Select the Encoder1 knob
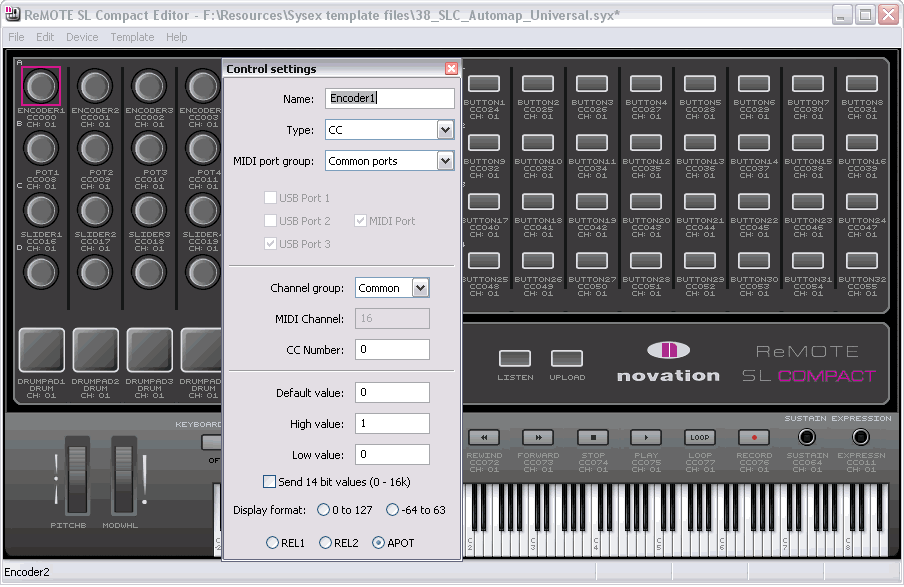 (x=41, y=86)
